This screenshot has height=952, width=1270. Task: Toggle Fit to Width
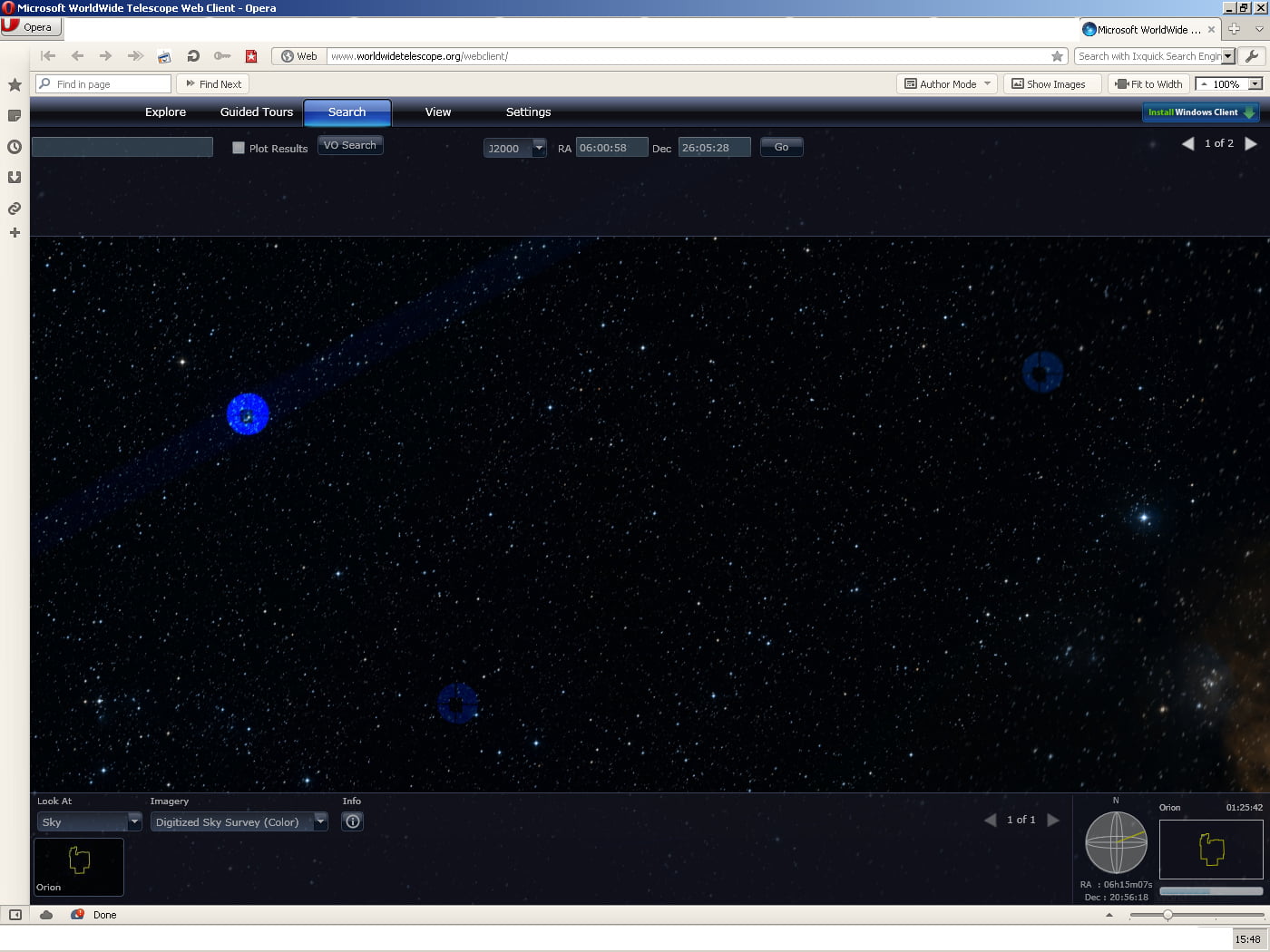click(x=1148, y=84)
